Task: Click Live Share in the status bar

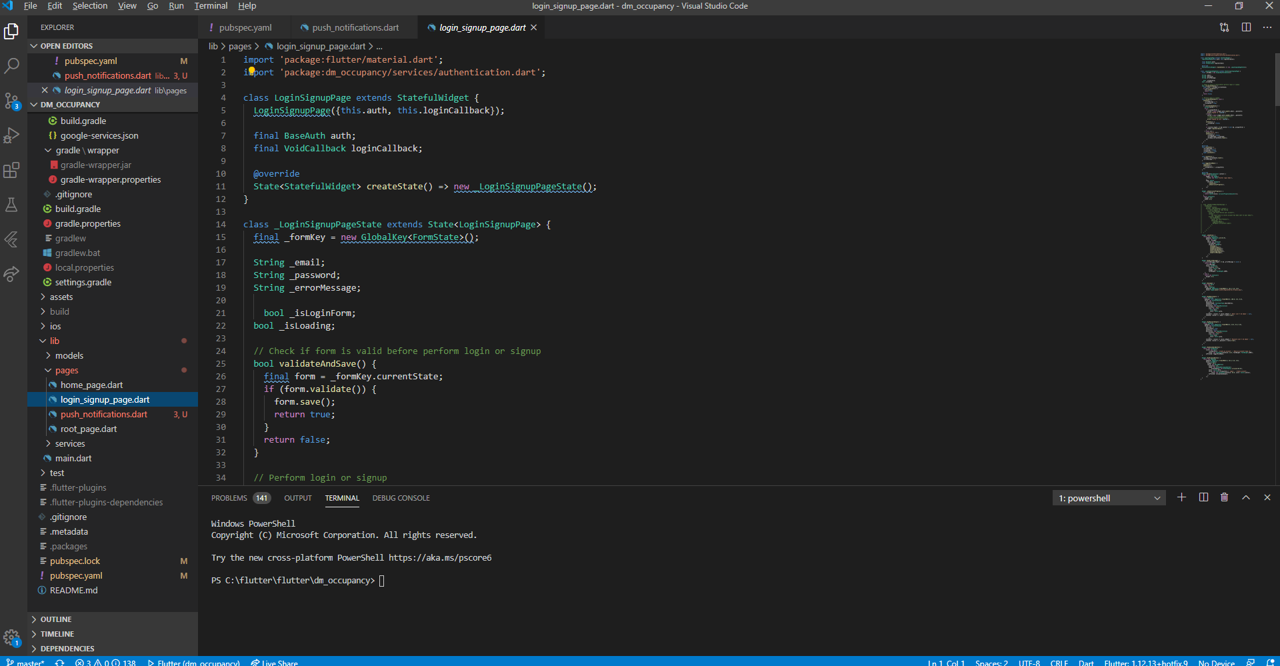Action: pos(274,662)
